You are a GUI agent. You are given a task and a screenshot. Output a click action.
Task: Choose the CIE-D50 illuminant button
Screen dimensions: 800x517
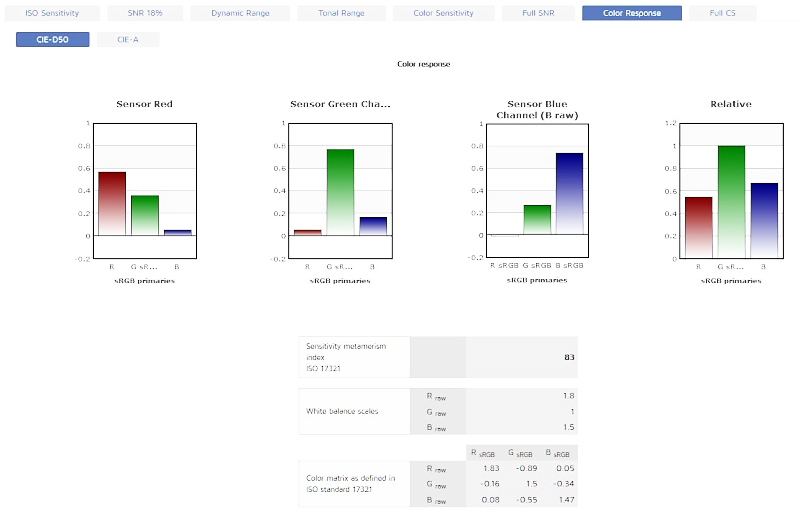tap(53, 39)
